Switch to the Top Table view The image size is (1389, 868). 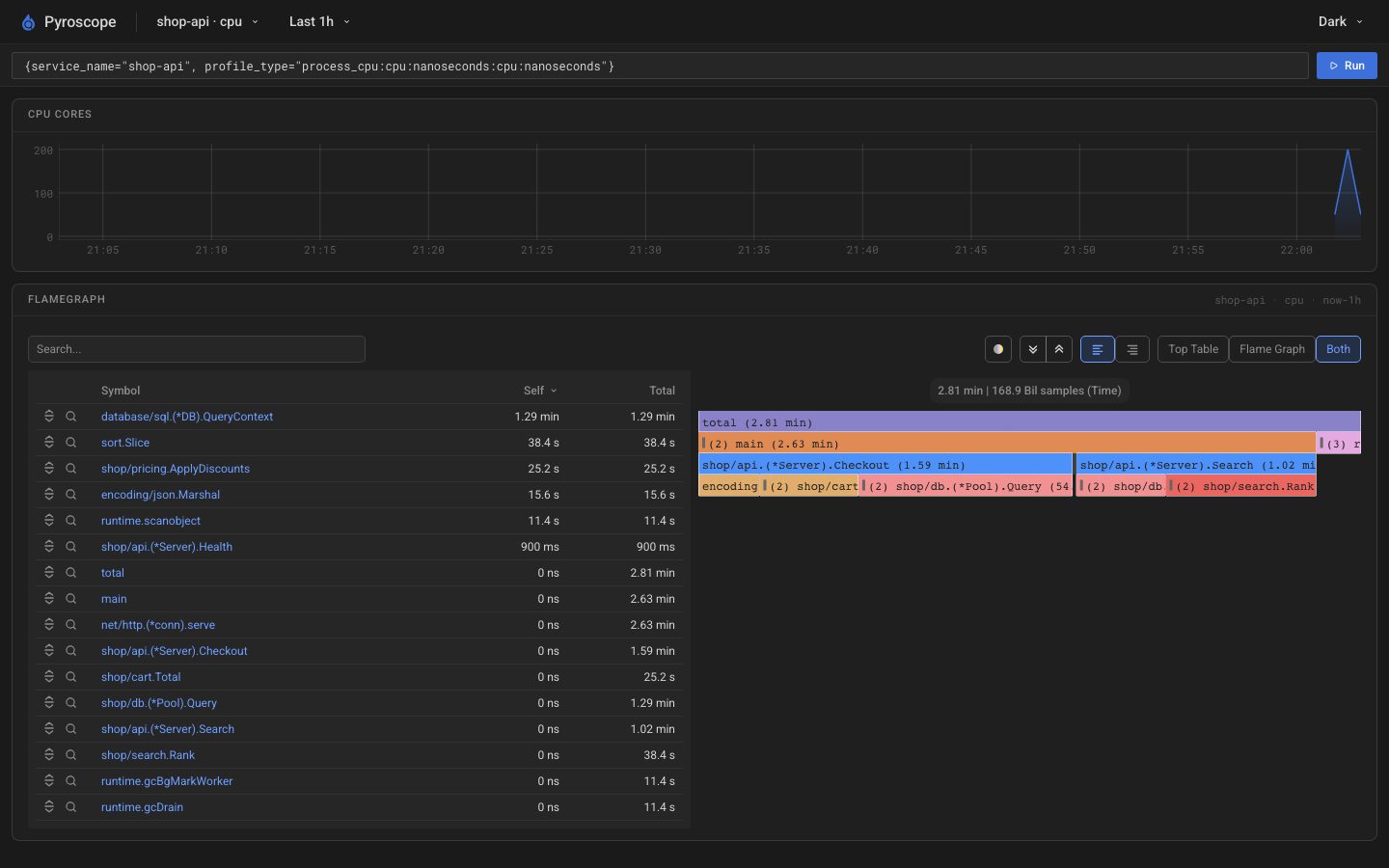click(x=1193, y=349)
